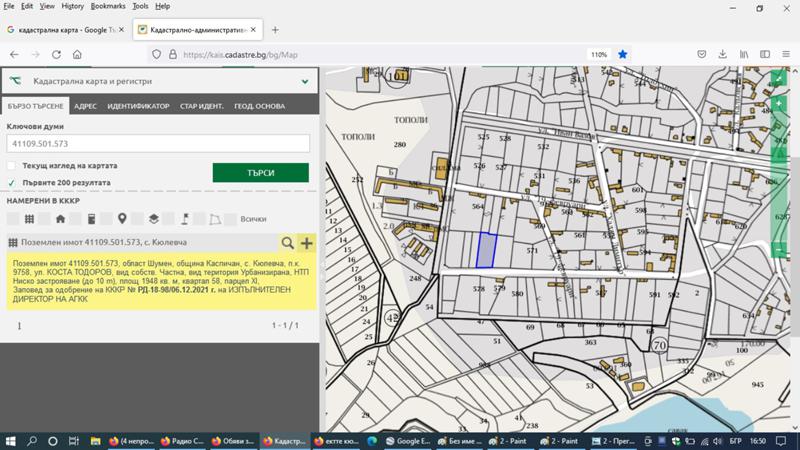Switch to the АДРЕС tab
The height and width of the screenshot is (450, 800).
[x=85, y=106]
